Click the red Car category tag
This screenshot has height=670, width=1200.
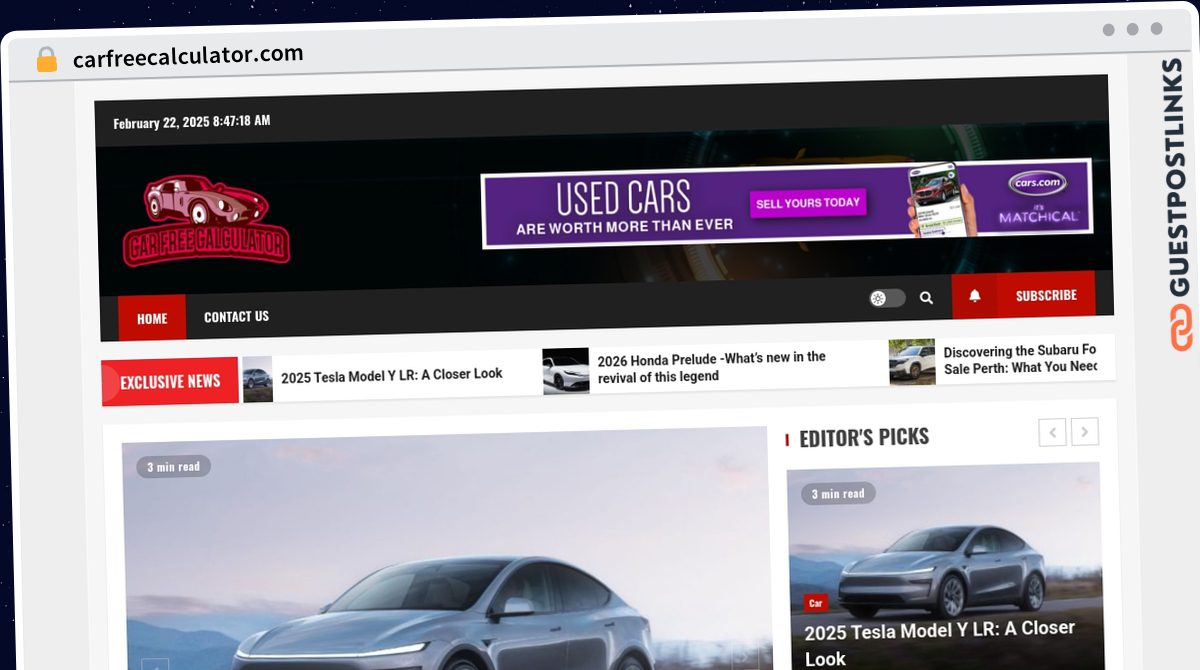click(816, 603)
